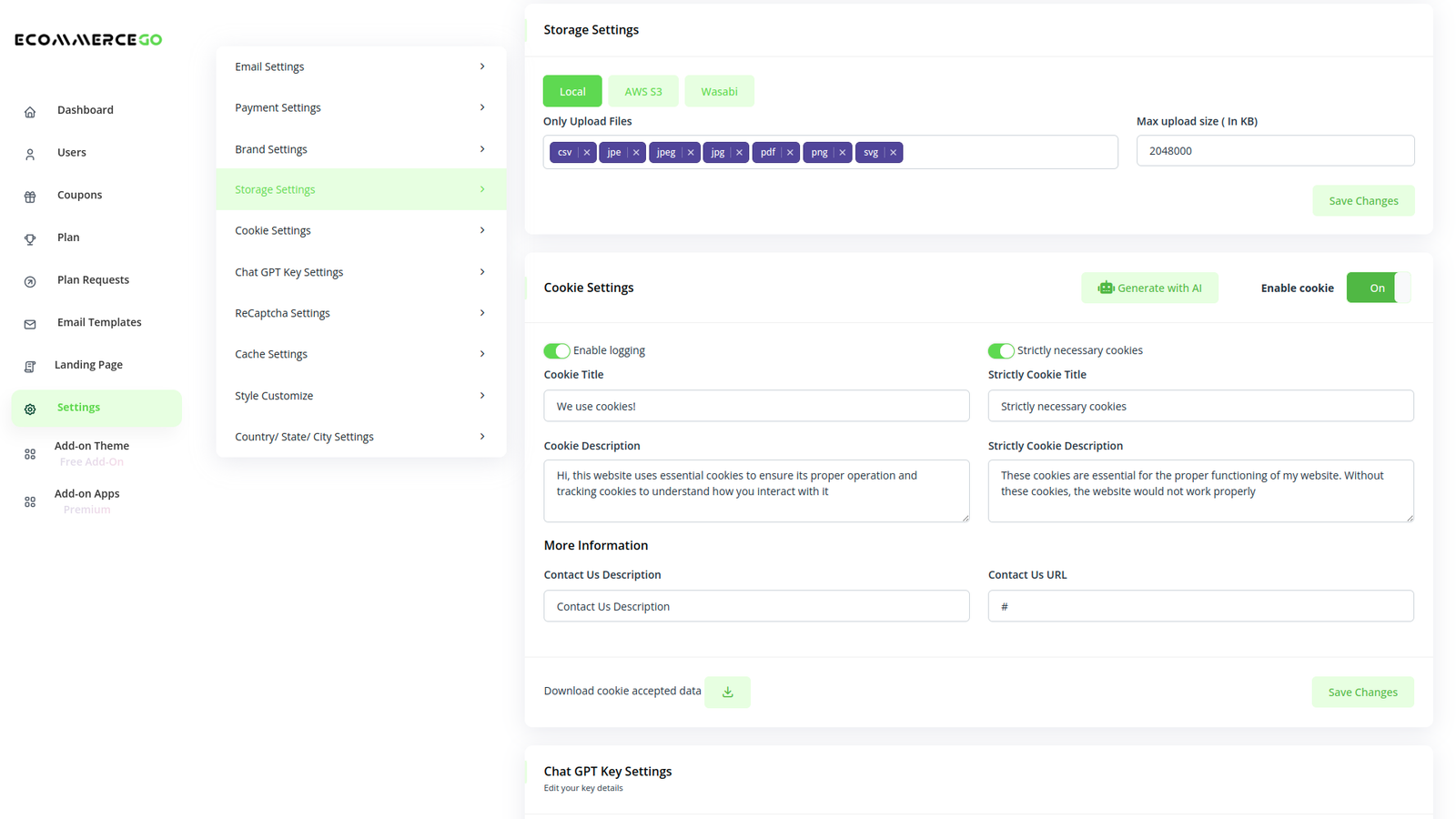Viewport: 1456px width, 819px height.
Task: Click the Dashboard home icon
Action: click(30, 112)
